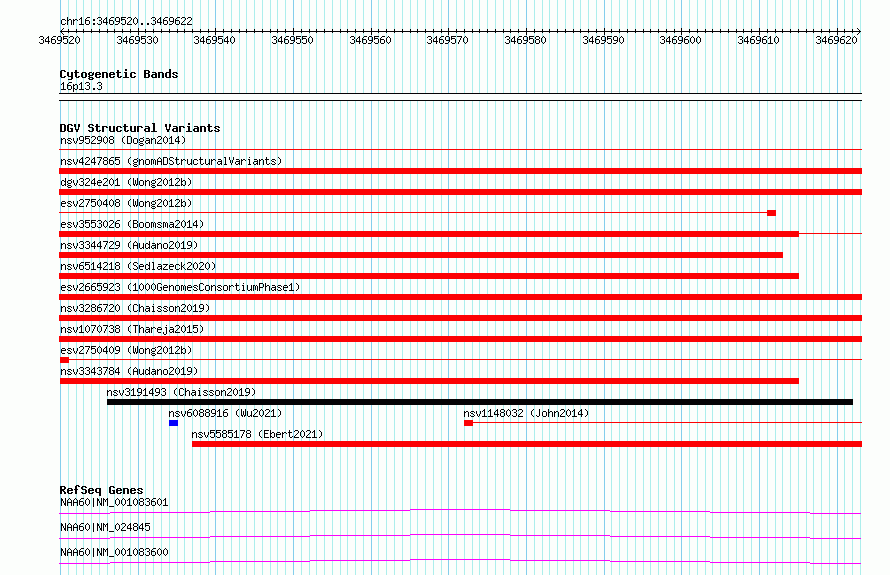890x575 pixels.
Task: Open the NAA60|NM_001083600 gene label
Action: click(x=114, y=552)
